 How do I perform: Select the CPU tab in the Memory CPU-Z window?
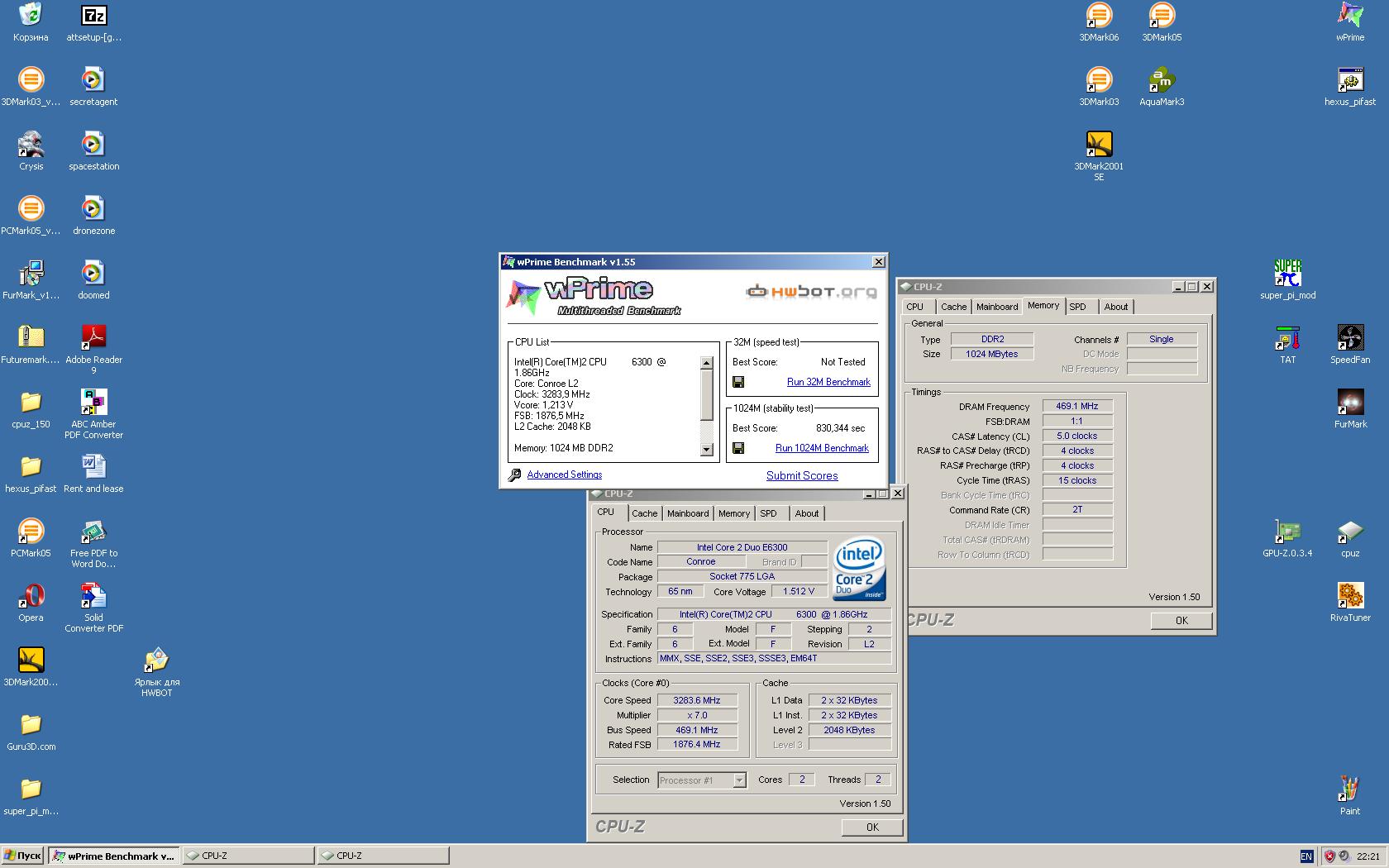coord(915,307)
